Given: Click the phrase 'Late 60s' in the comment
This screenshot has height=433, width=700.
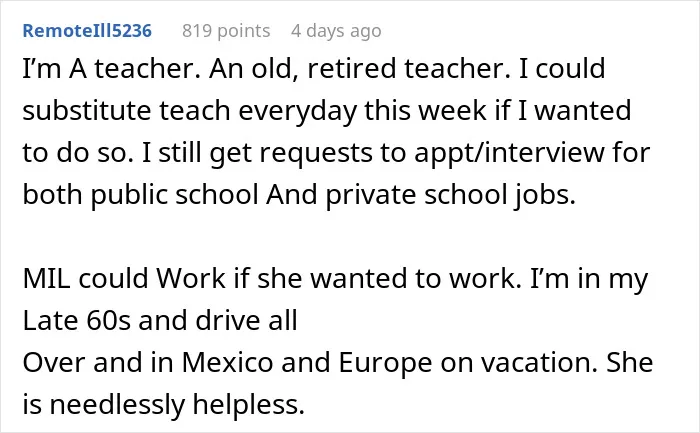Looking at the screenshot, I should 77,321.
